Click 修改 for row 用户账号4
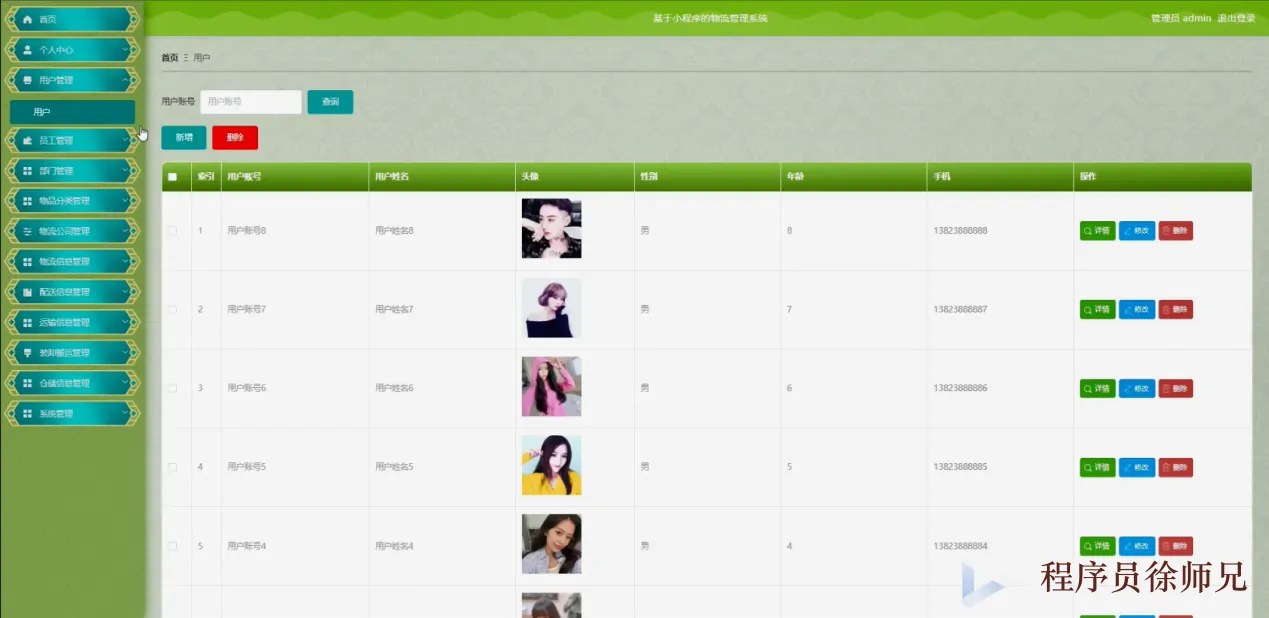Viewport: 1269px width, 618px height. [x=1137, y=546]
